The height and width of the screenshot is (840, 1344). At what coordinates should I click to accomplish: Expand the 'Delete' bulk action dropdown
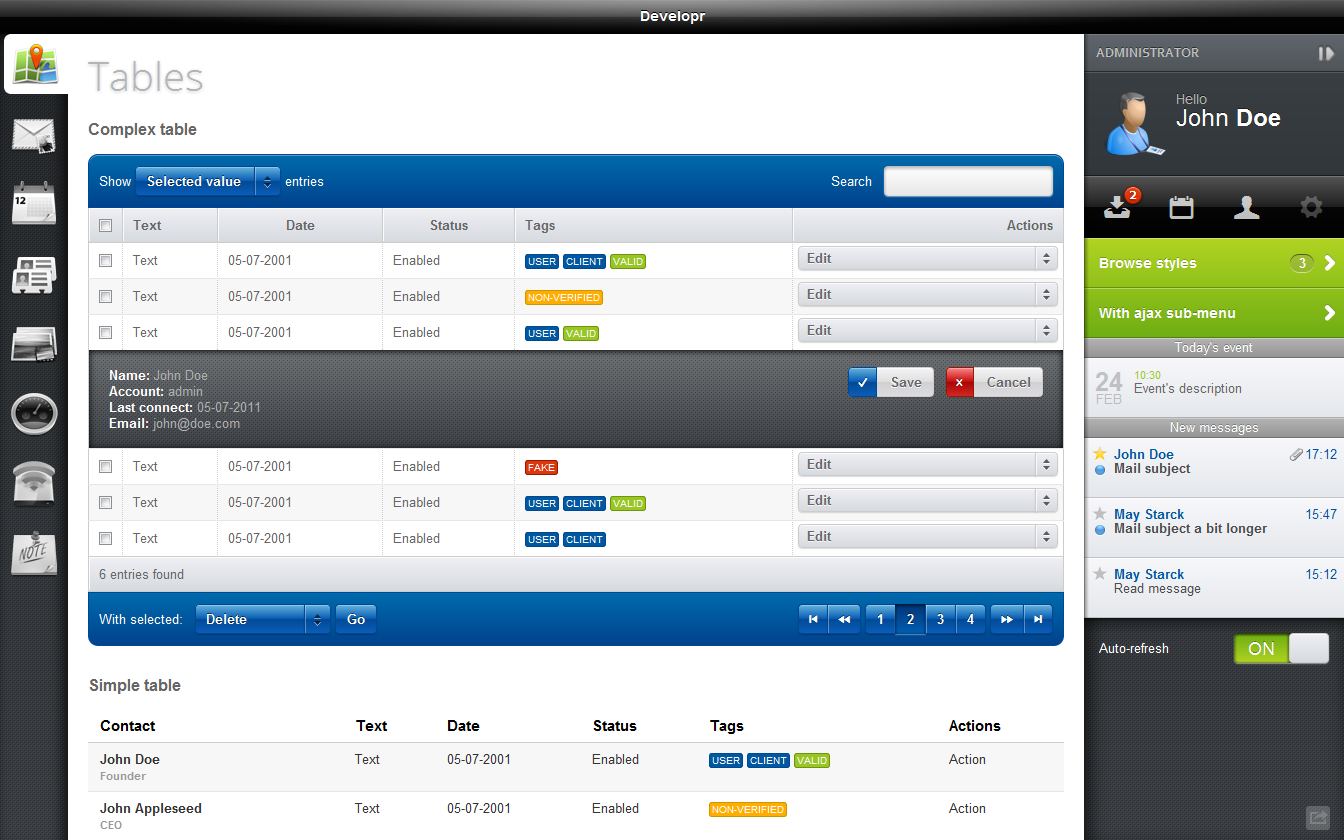(x=262, y=620)
